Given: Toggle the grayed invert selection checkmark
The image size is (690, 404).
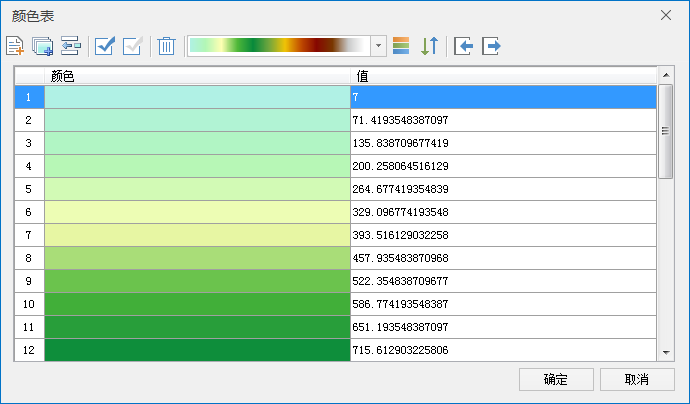Looking at the screenshot, I should (132, 46).
